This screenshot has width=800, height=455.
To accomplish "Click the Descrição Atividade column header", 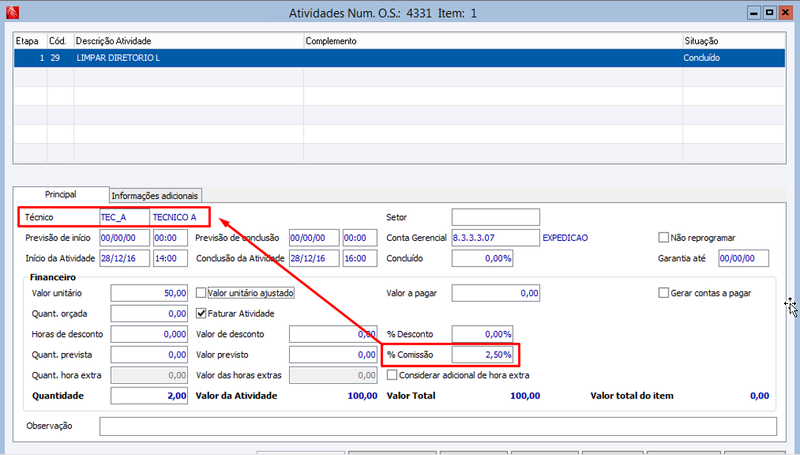I will coord(189,41).
